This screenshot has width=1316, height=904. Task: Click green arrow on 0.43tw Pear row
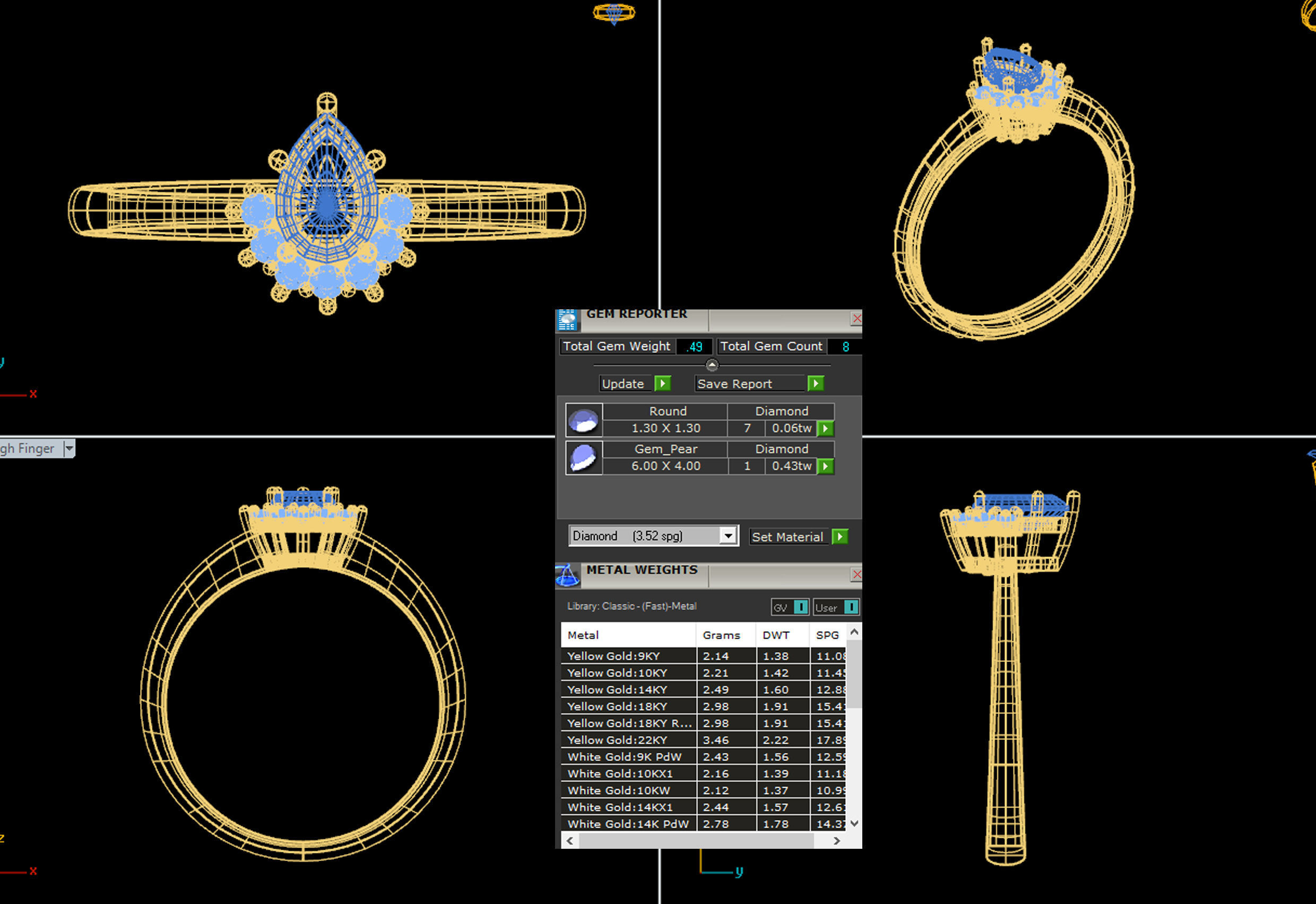[826, 467]
